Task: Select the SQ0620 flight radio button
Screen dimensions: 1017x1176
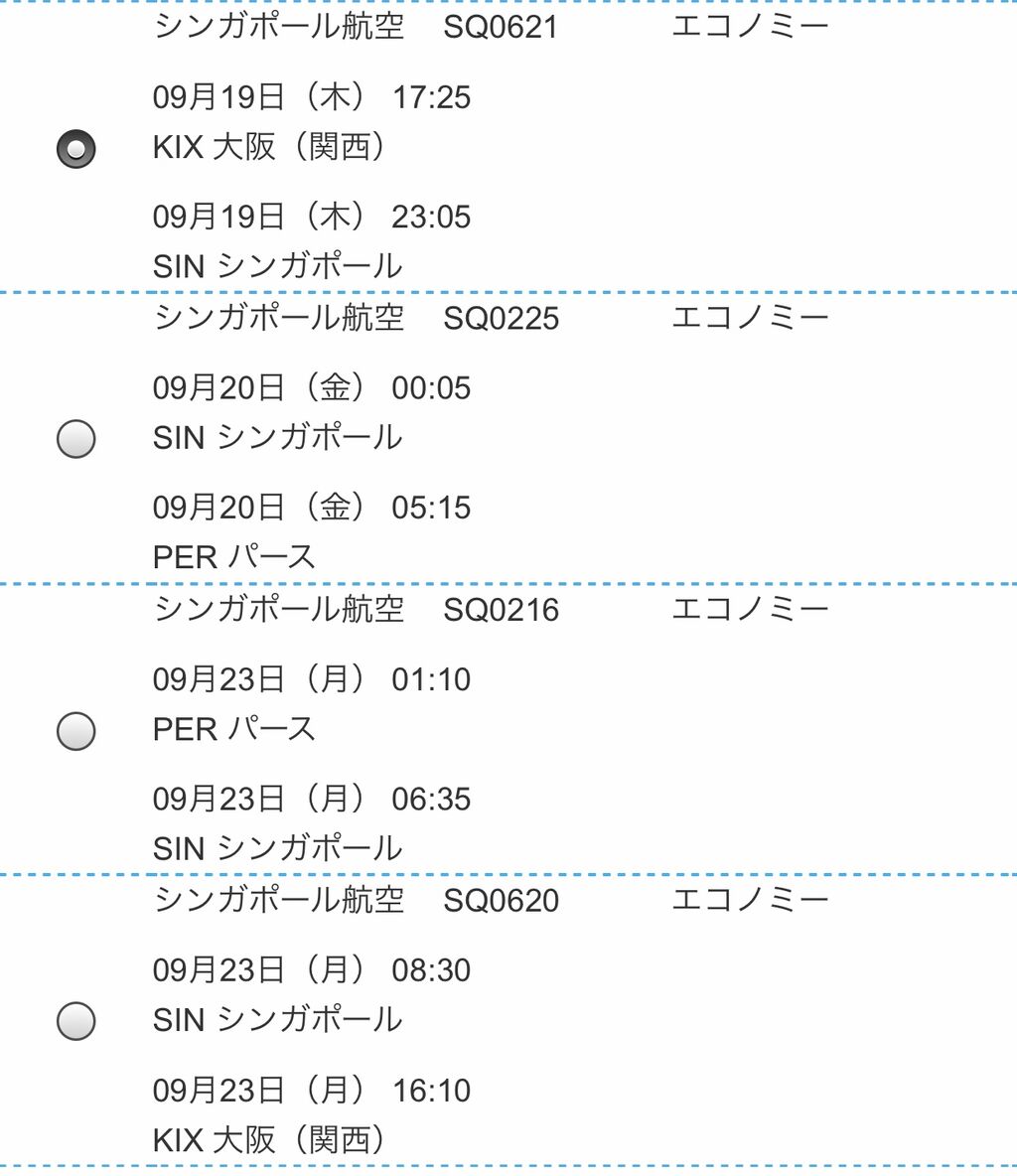Action: pos(76,1020)
